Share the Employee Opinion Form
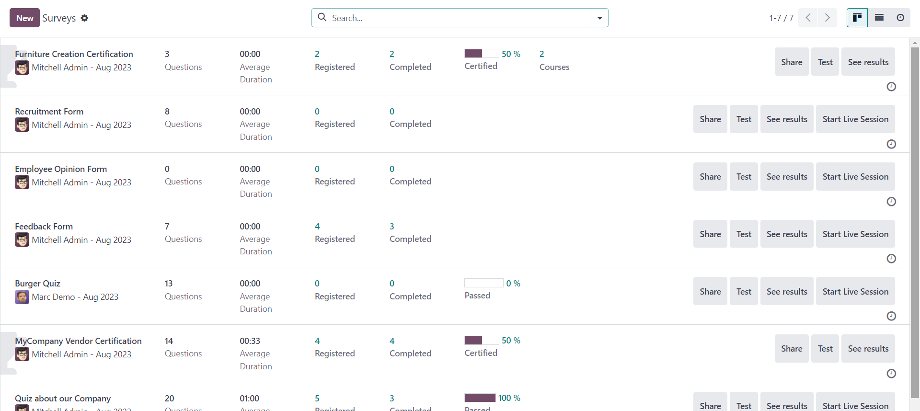The height and width of the screenshot is (411, 920). [710, 176]
